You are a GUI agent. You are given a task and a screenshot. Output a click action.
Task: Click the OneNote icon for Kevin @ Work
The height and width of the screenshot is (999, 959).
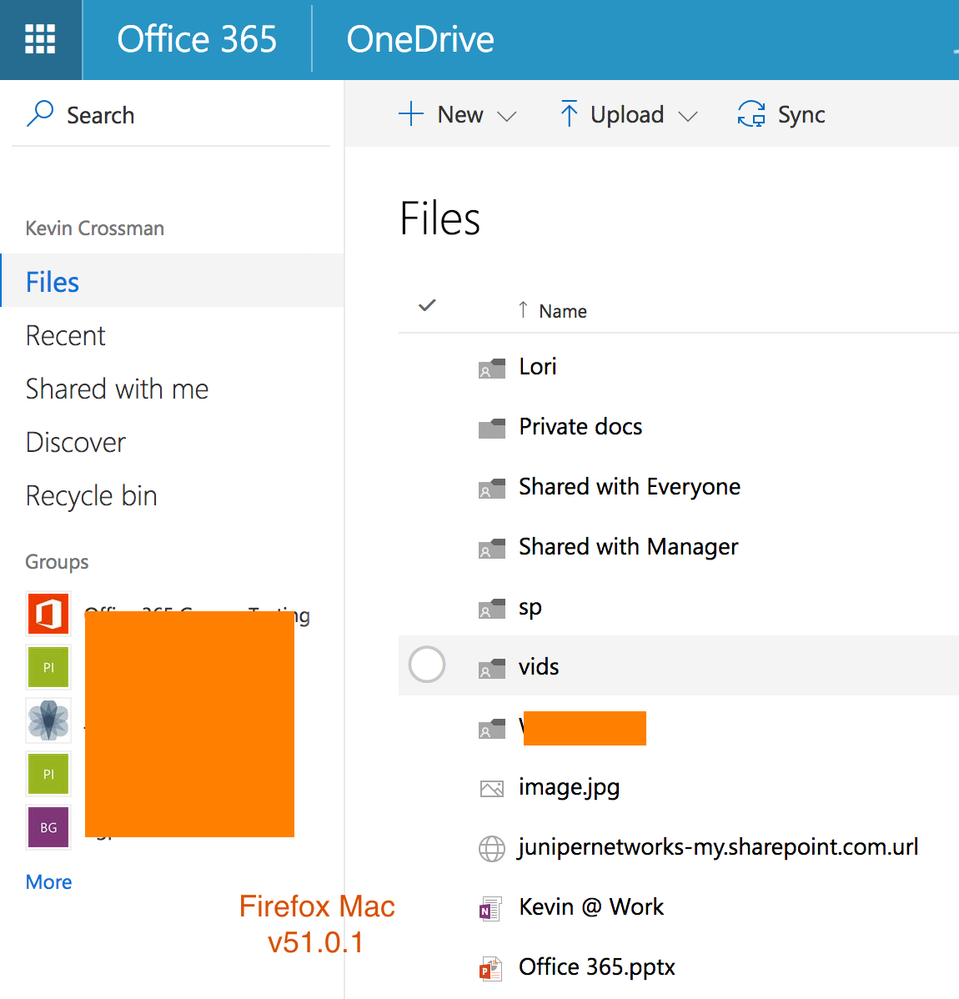(490, 908)
